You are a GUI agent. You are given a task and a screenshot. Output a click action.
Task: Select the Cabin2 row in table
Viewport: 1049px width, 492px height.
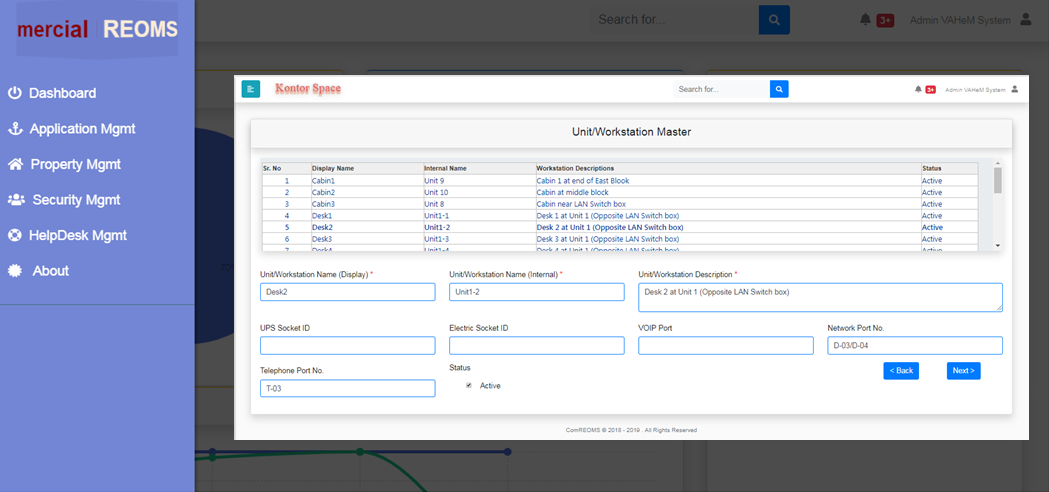[x=619, y=192]
